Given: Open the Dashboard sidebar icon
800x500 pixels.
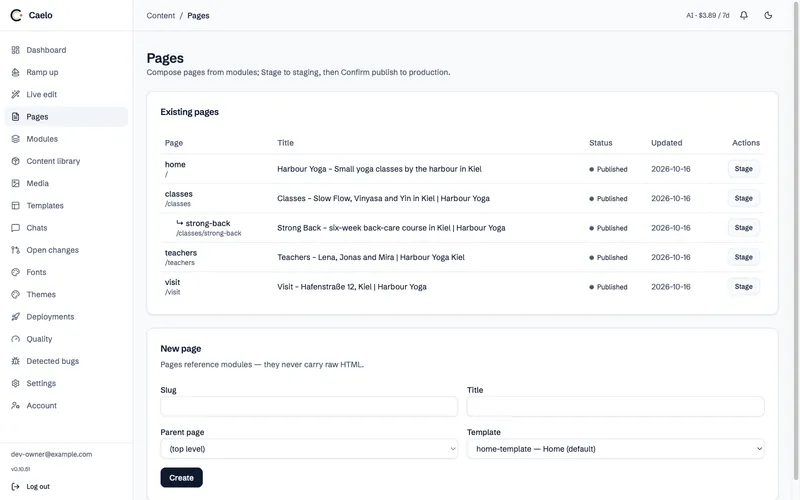Looking at the screenshot, I should (15, 50).
